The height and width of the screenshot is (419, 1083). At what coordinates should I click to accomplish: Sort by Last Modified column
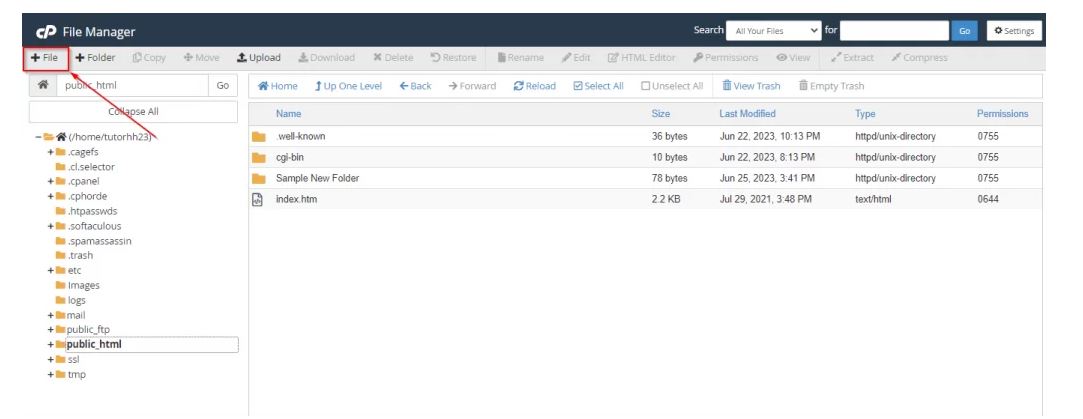point(747,114)
